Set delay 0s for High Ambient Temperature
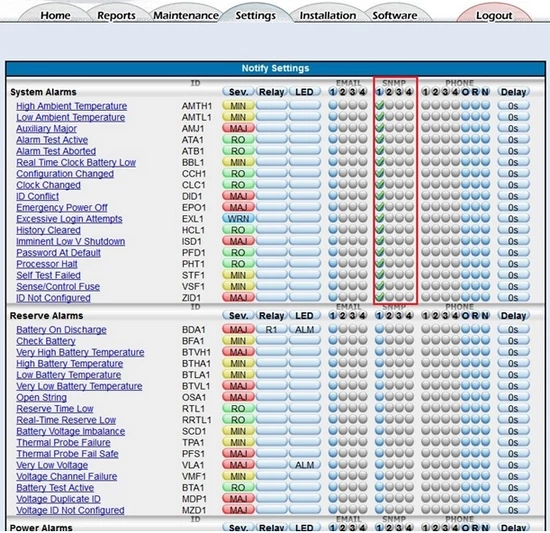Image resolution: width=550 pixels, height=533 pixels. pyautogui.click(x=513, y=106)
